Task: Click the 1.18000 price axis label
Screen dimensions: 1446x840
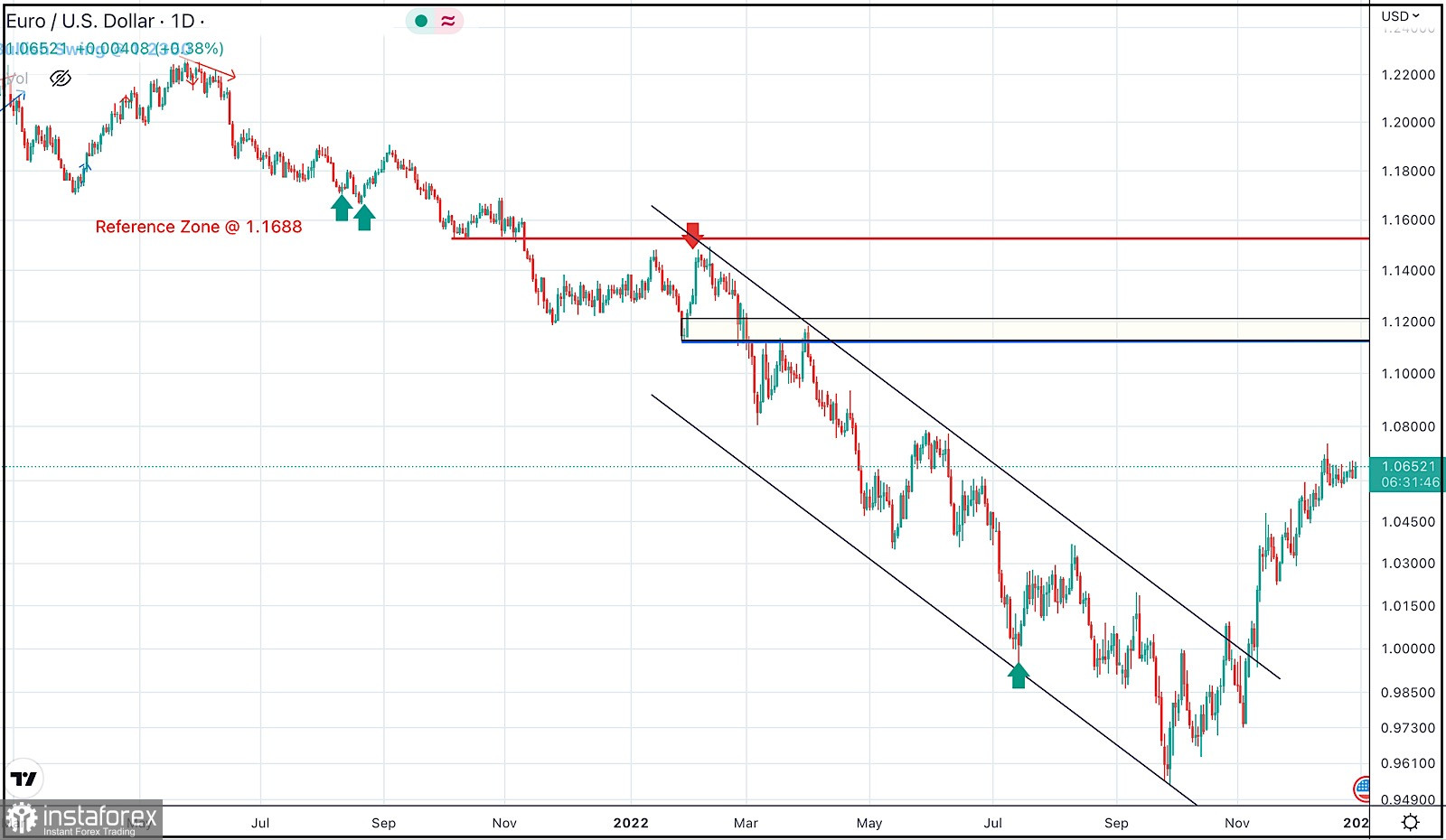Action: pos(1408,172)
